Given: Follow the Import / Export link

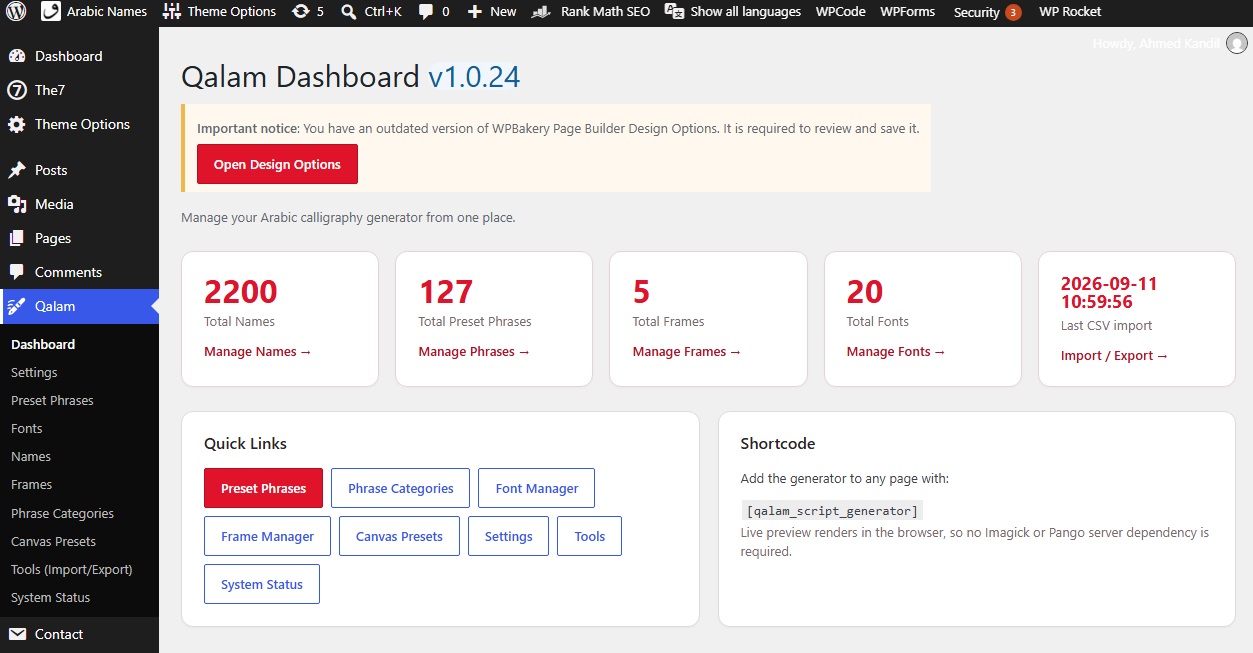Looking at the screenshot, I should point(1114,355).
